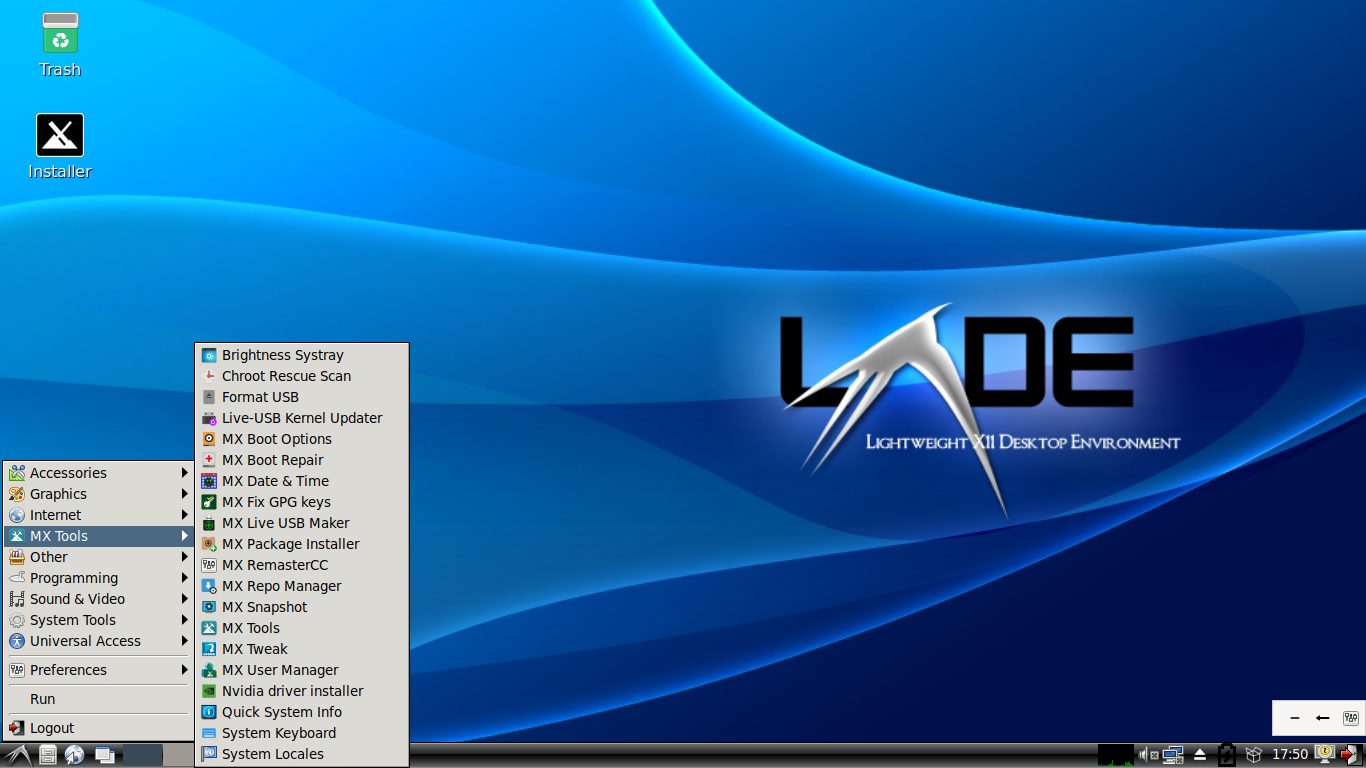
Task: Expand the Graphics submenu arrow
Action: [x=185, y=494]
